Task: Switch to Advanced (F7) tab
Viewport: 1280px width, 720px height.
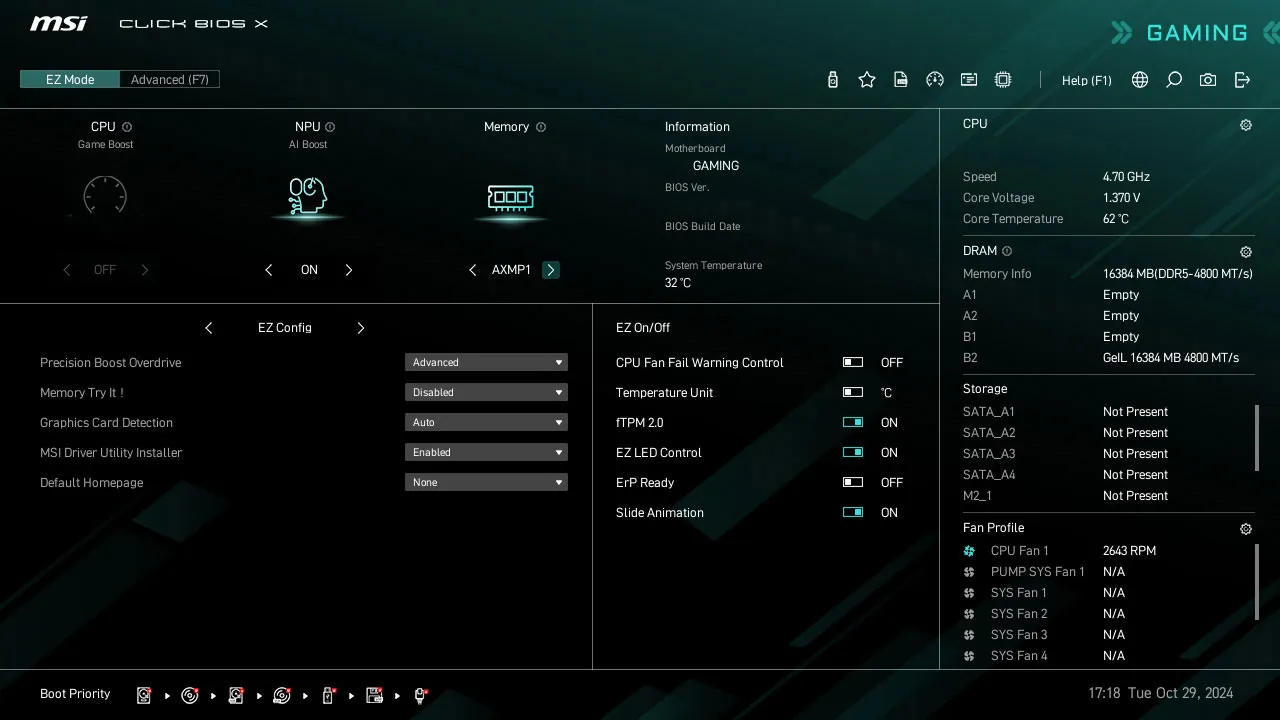Action: tap(170, 79)
